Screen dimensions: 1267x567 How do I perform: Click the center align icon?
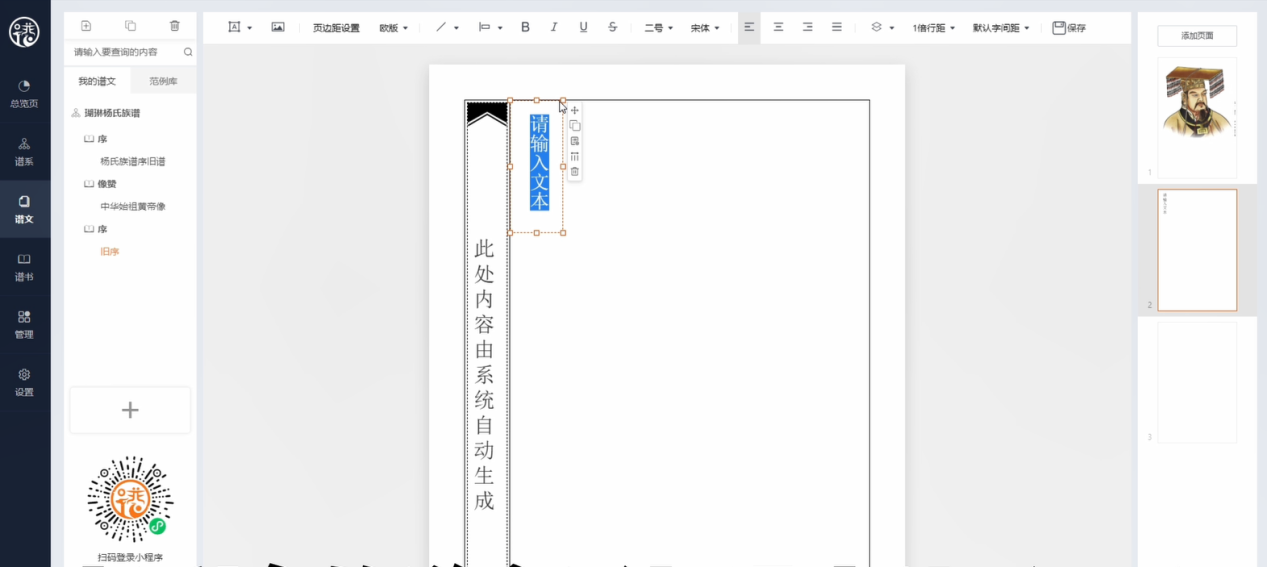[x=778, y=28]
